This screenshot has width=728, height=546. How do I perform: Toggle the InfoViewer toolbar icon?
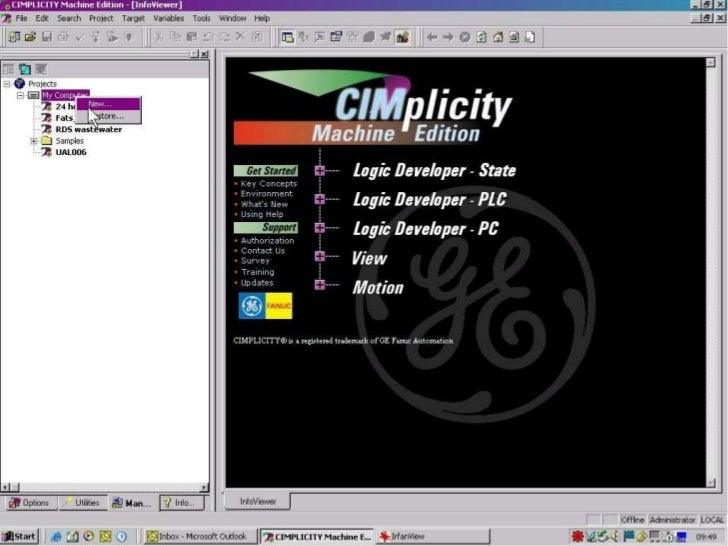pos(402,37)
